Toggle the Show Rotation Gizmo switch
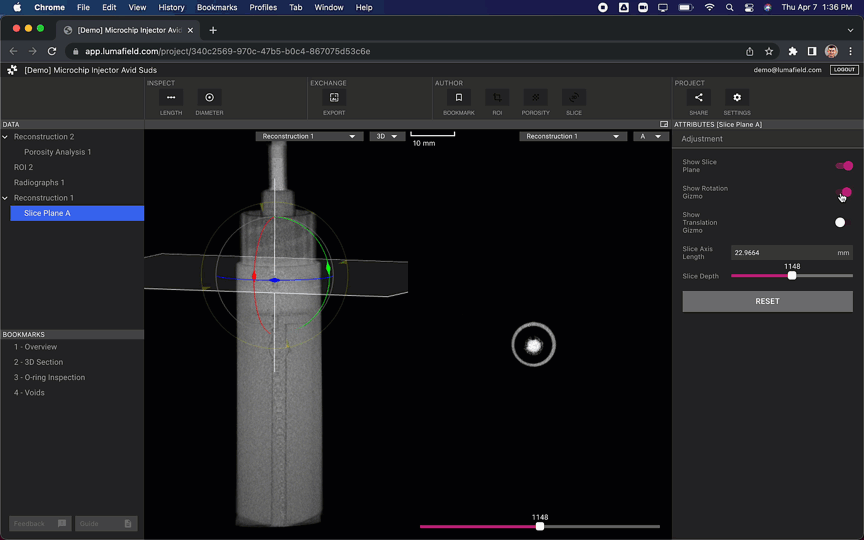The height and width of the screenshot is (540, 864). coord(844,192)
